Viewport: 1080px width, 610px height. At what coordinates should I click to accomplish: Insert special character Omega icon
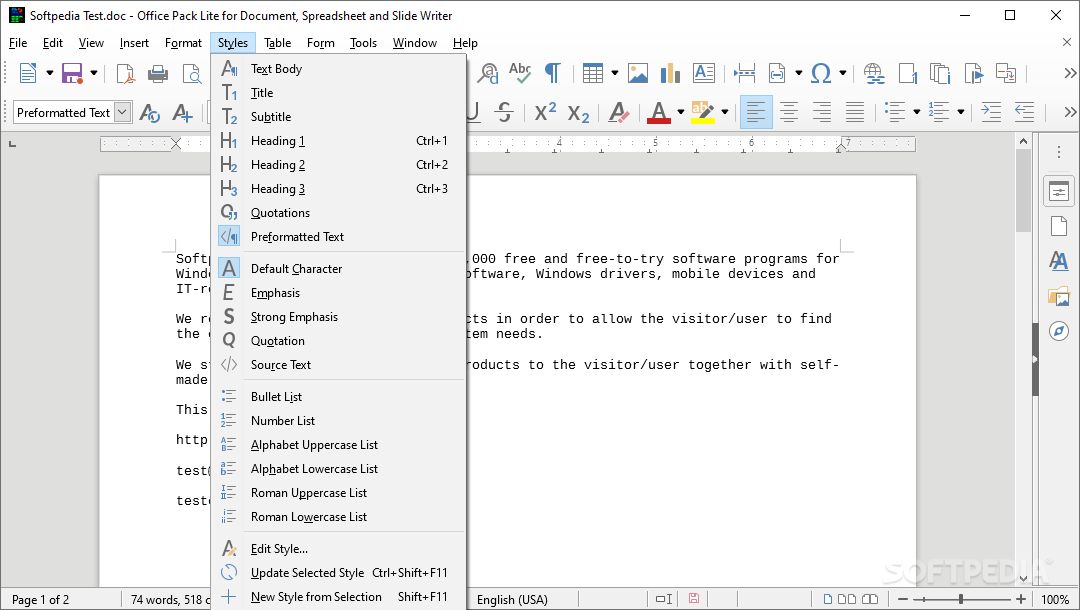(821, 73)
